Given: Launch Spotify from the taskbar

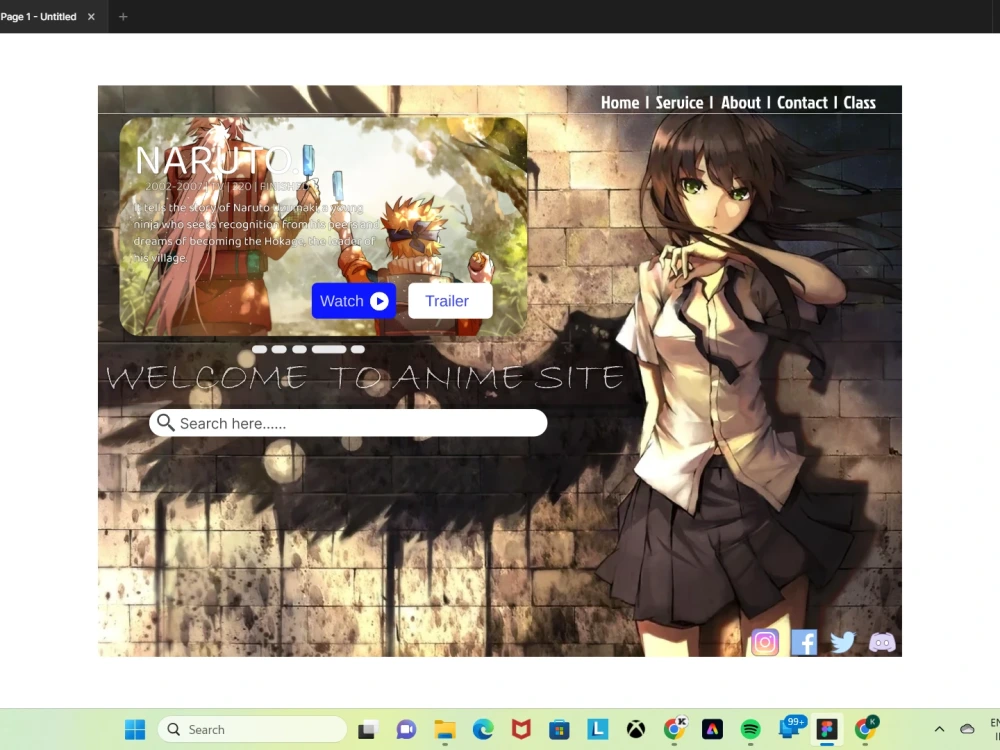Looking at the screenshot, I should point(750,729).
